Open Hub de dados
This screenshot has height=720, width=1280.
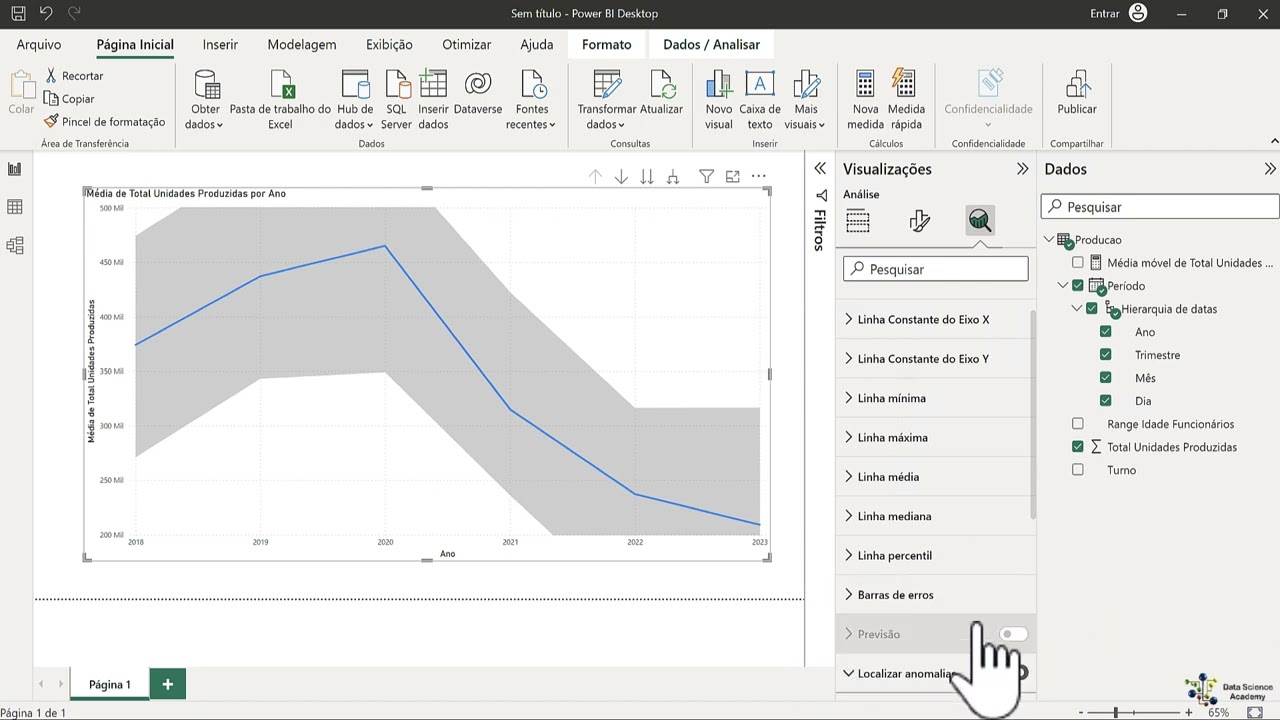(x=354, y=100)
